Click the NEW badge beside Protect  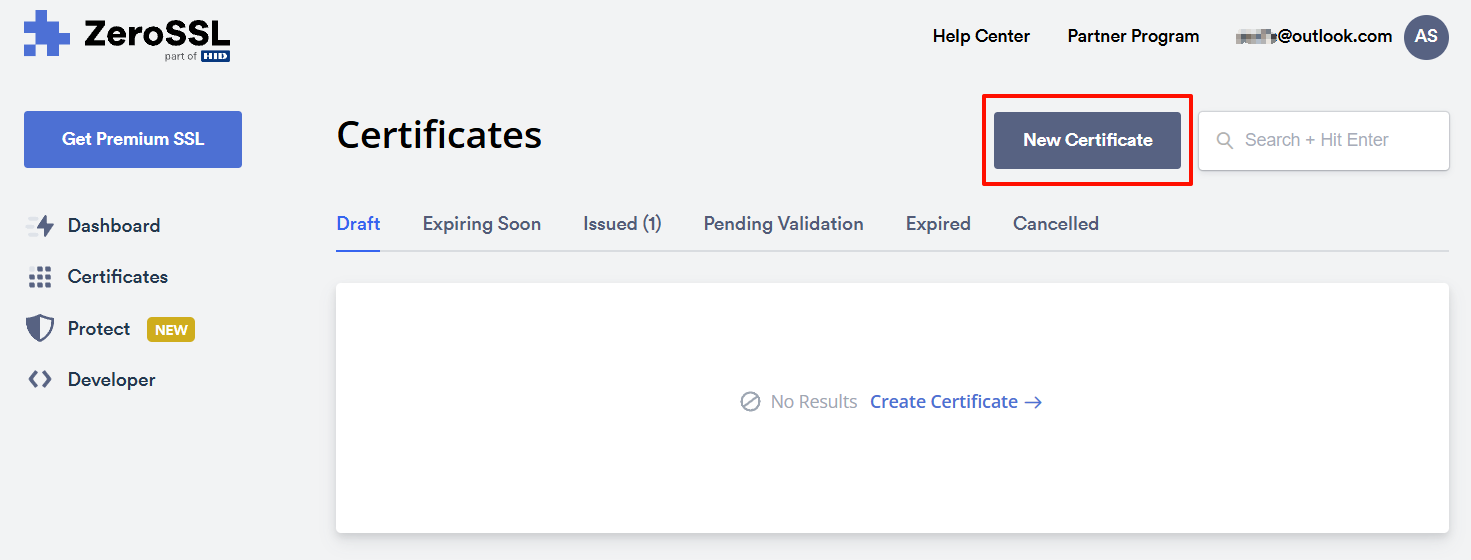(171, 330)
